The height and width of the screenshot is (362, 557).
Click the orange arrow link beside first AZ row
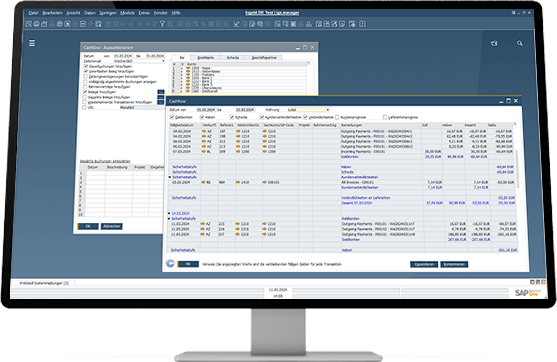(204, 131)
